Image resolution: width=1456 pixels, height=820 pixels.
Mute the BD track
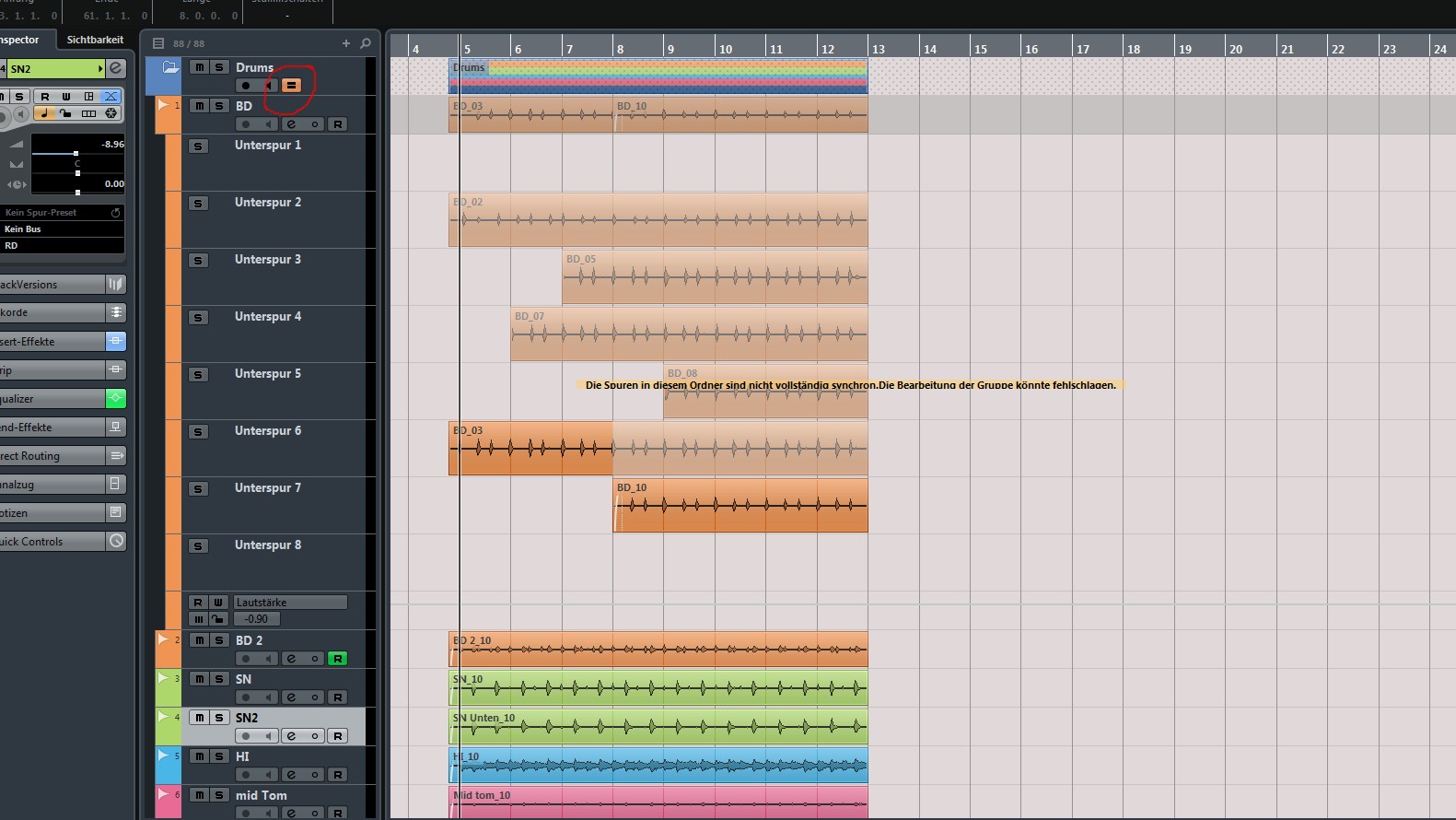point(199,106)
